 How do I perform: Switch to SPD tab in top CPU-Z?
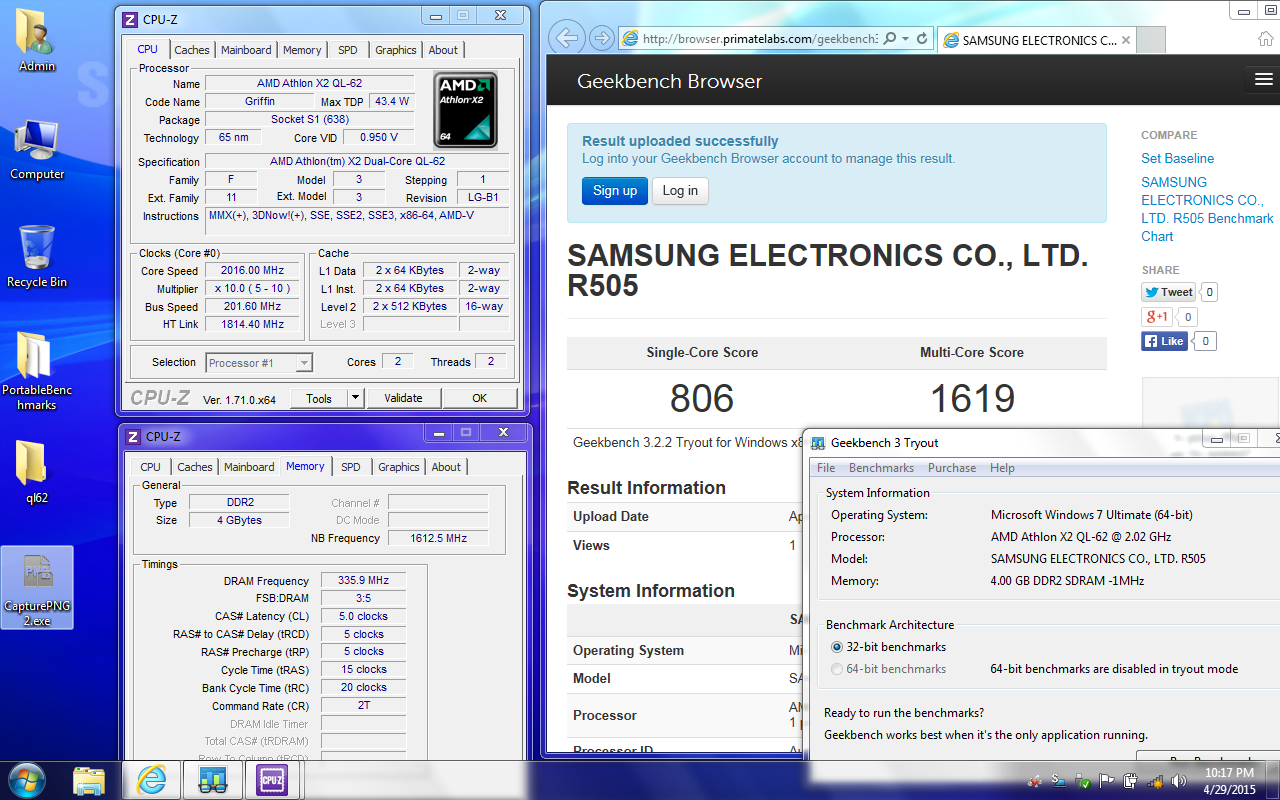(x=347, y=50)
